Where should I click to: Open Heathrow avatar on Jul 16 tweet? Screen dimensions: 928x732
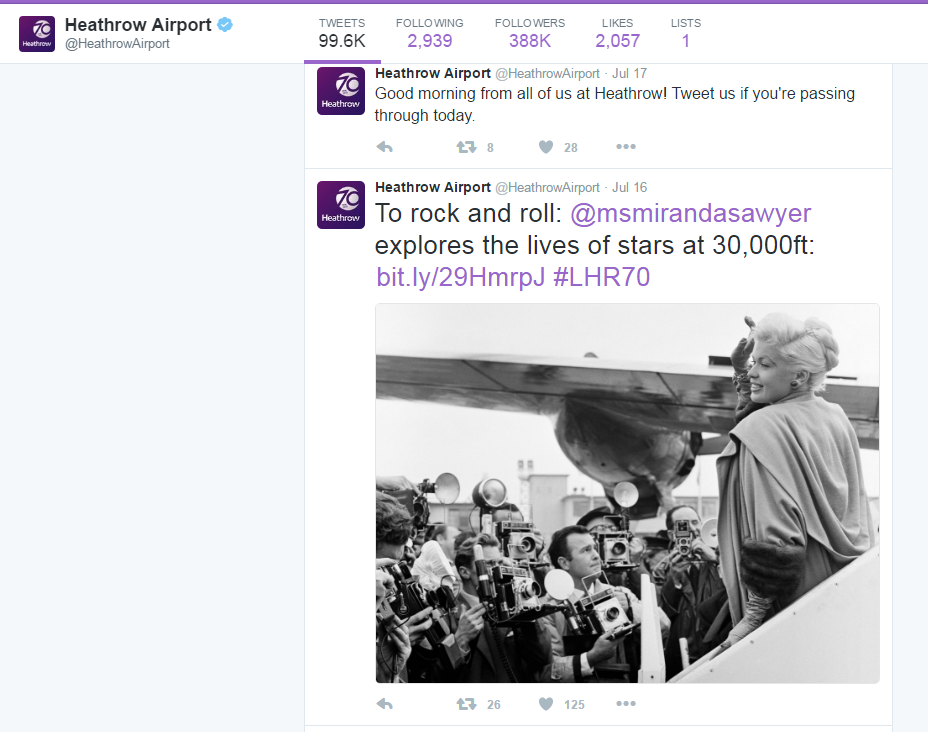pos(340,205)
